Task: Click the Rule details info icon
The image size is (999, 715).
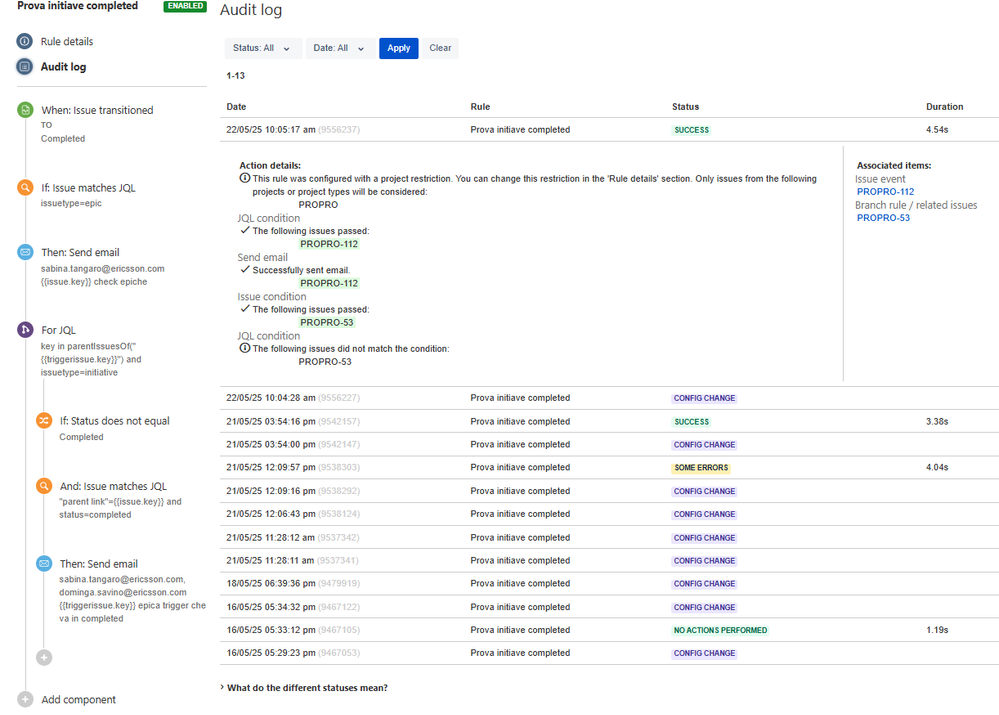Action: (24, 41)
